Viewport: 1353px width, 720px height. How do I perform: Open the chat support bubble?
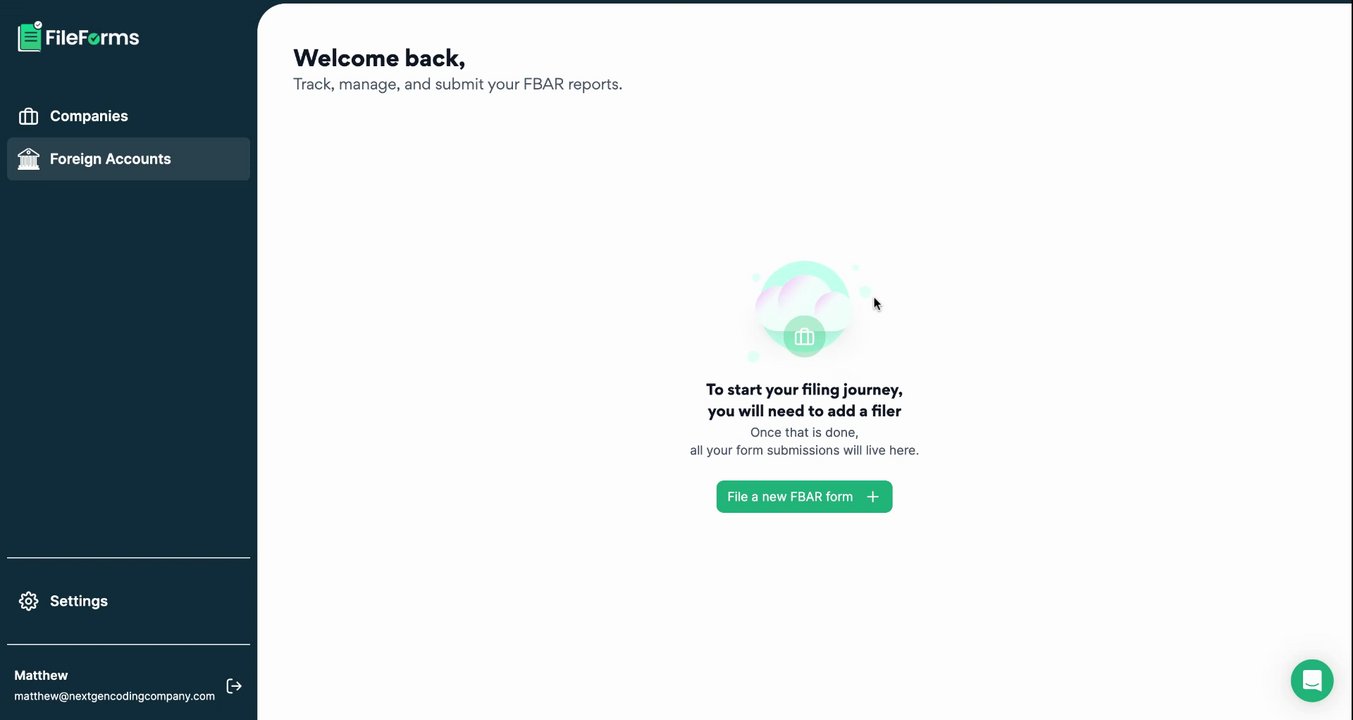pos(1312,681)
